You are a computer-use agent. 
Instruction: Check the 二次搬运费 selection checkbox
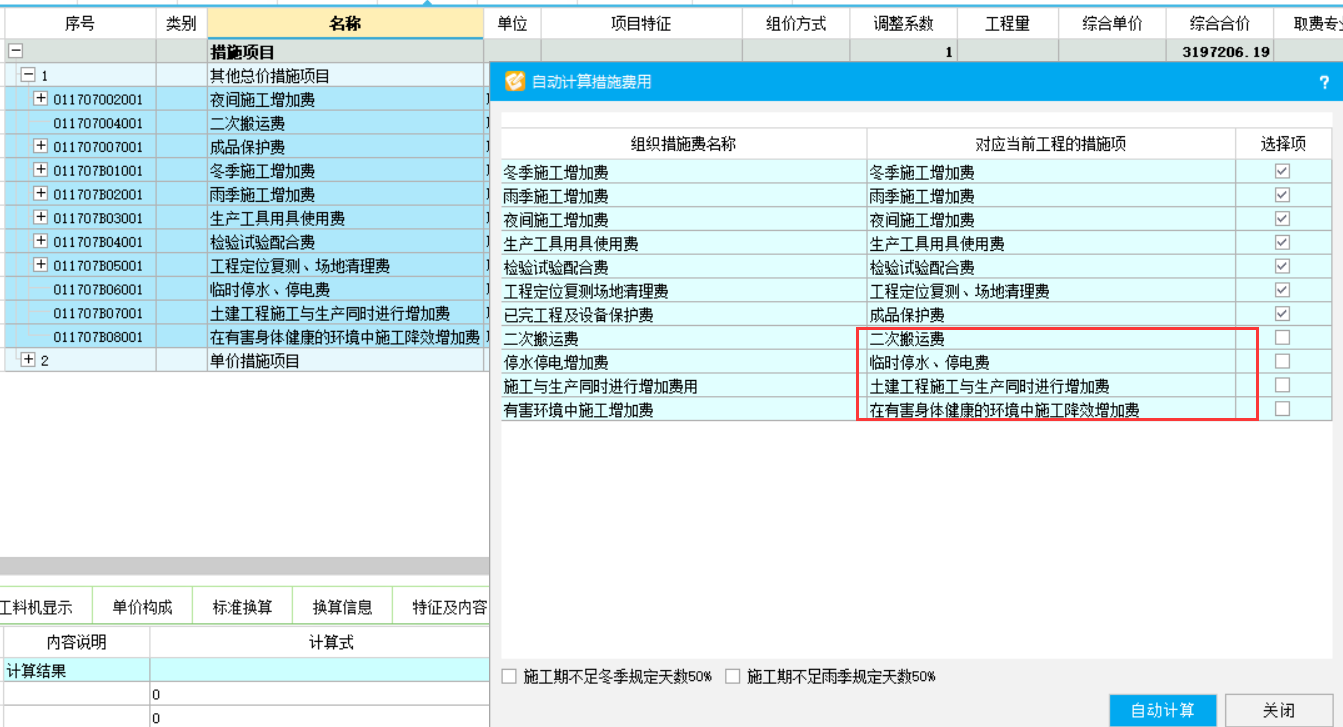pyautogui.click(x=1282, y=337)
